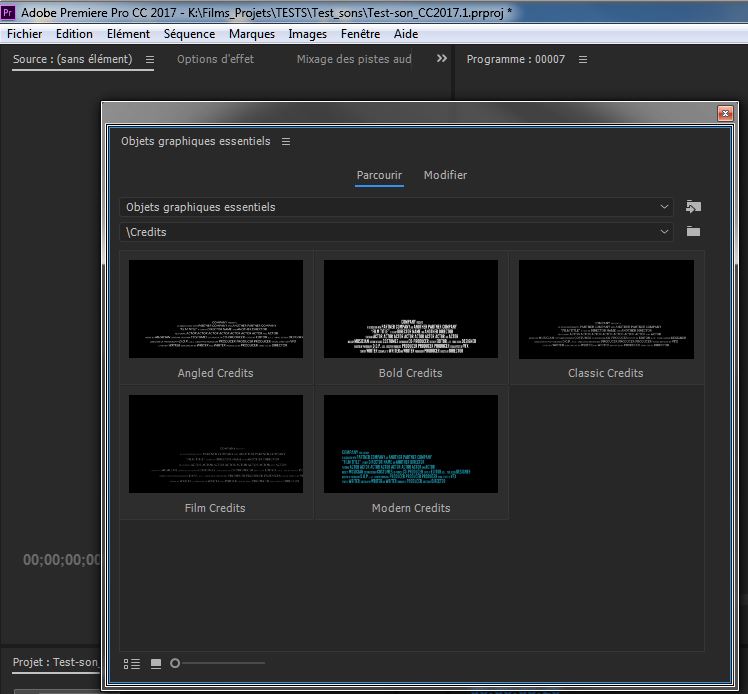The image size is (748, 694).
Task: Click the thumbnail size slider handle
Action: pos(175,663)
